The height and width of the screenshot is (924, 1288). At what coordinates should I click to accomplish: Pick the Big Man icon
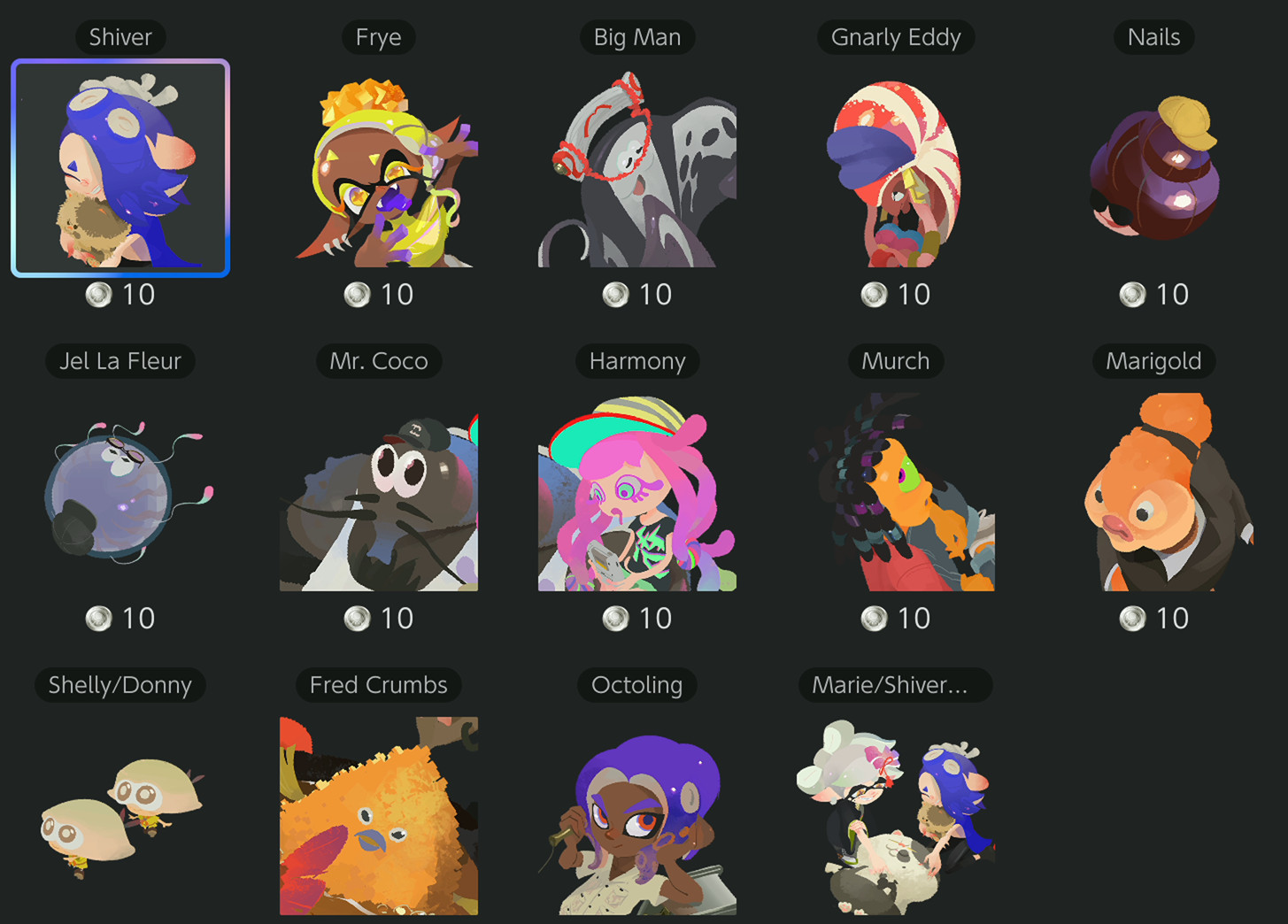point(637,168)
